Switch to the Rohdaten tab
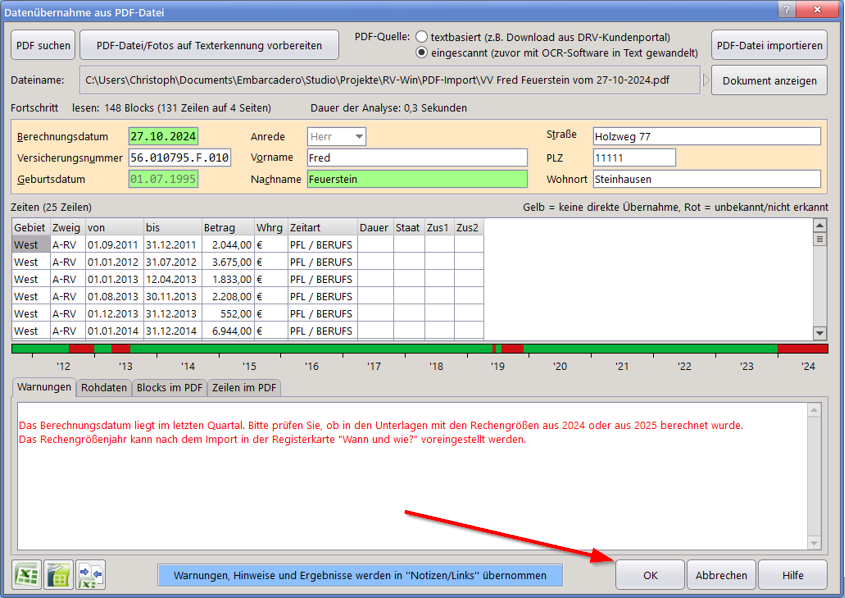Viewport: 845px width, 598px height. pos(104,388)
